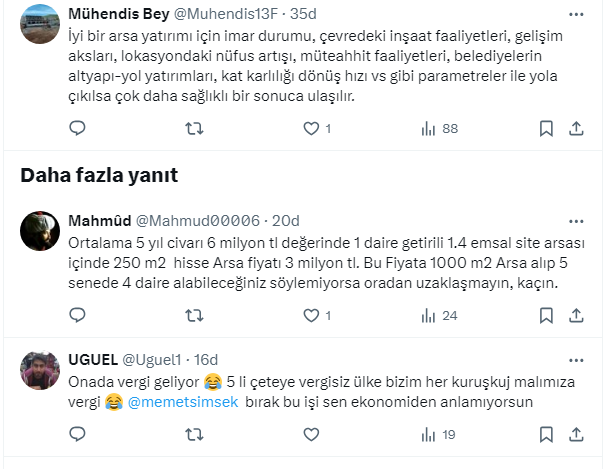Like Mühendis Bey's tweet
Image resolution: width=611 pixels, height=469 pixels.
311,129
